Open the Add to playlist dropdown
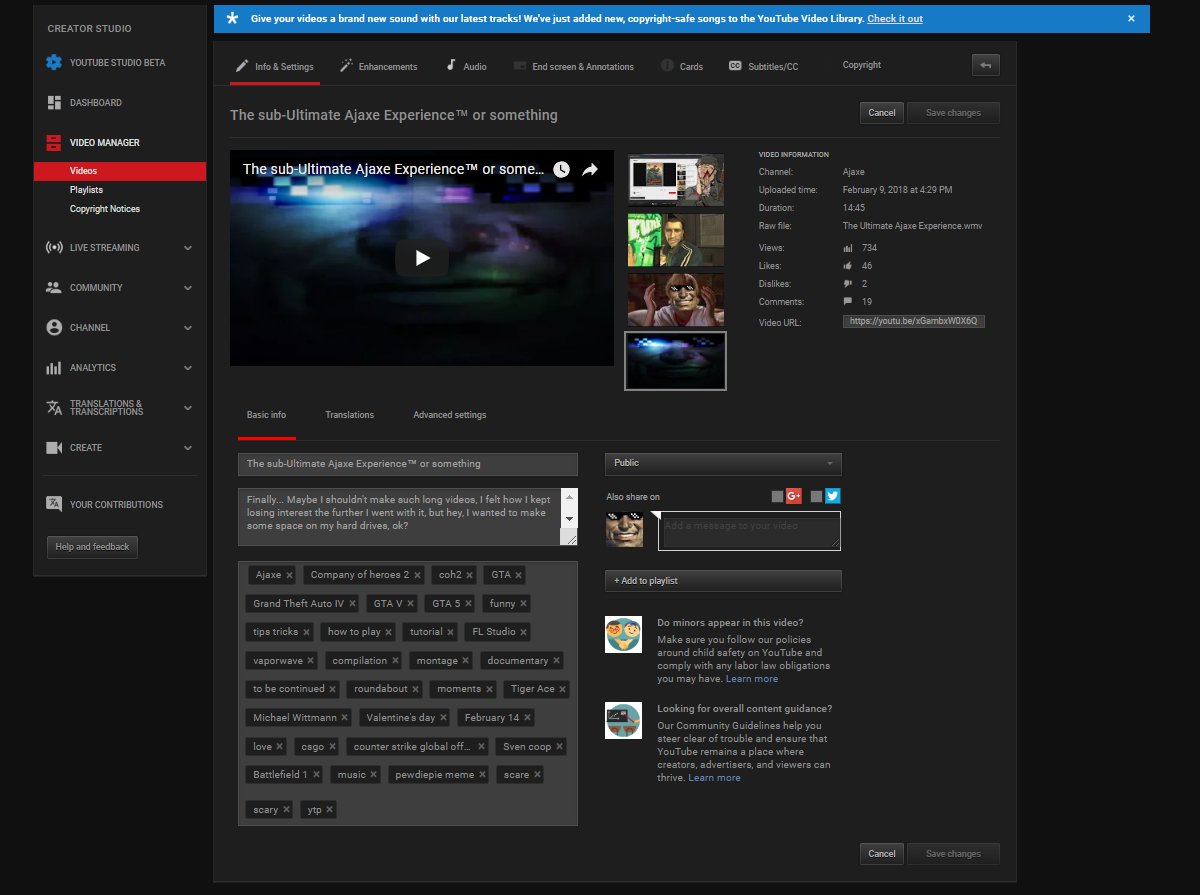Viewport: 1200px width, 895px height. (x=723, y=581)
